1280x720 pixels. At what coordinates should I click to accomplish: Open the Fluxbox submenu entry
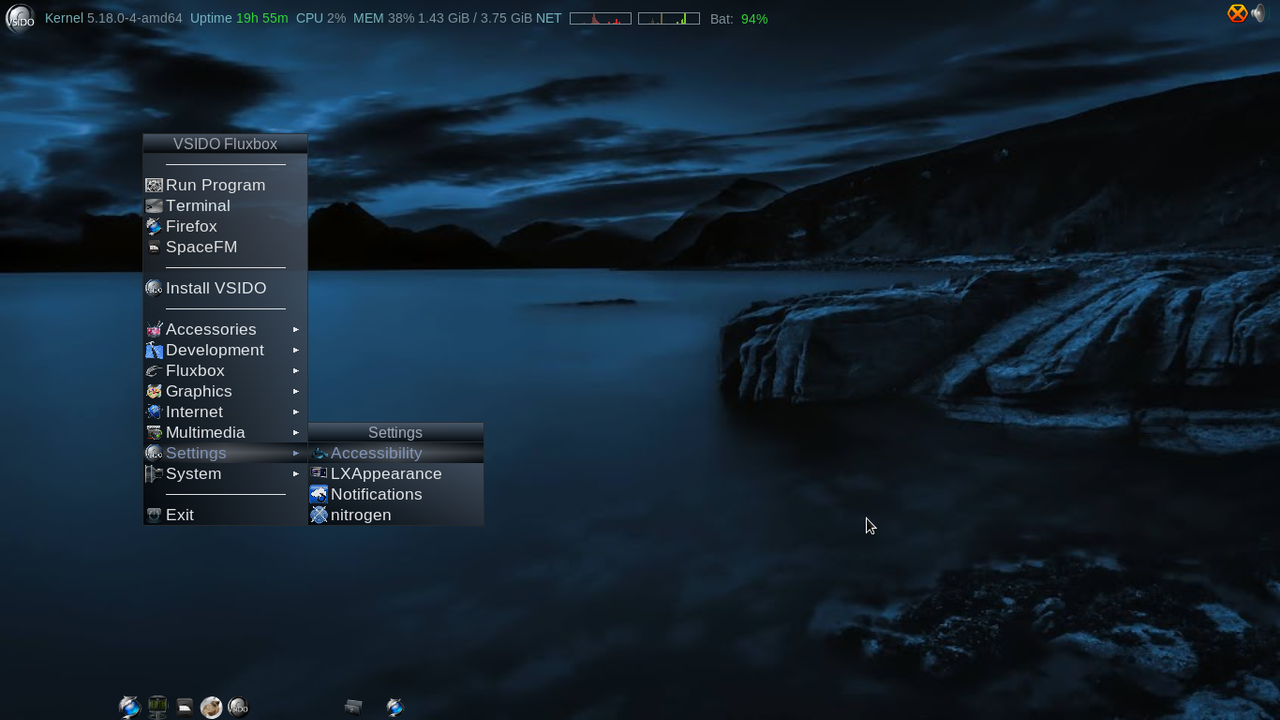pos(225,371)
